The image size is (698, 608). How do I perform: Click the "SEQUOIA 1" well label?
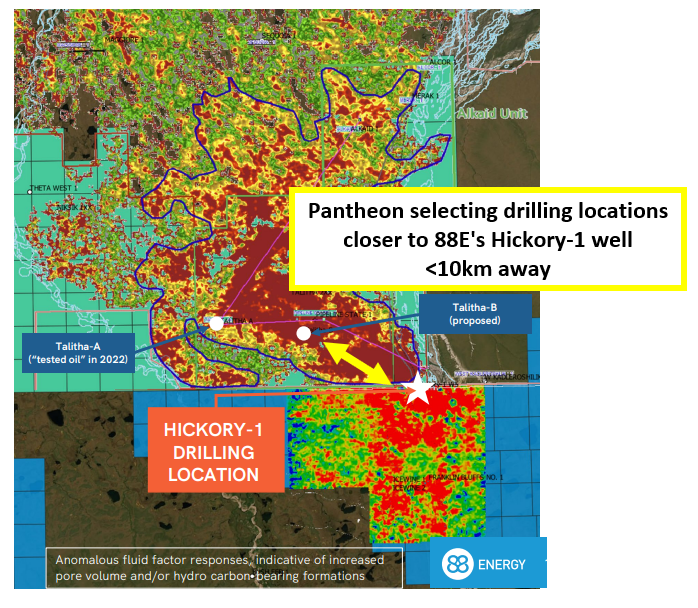278,35
